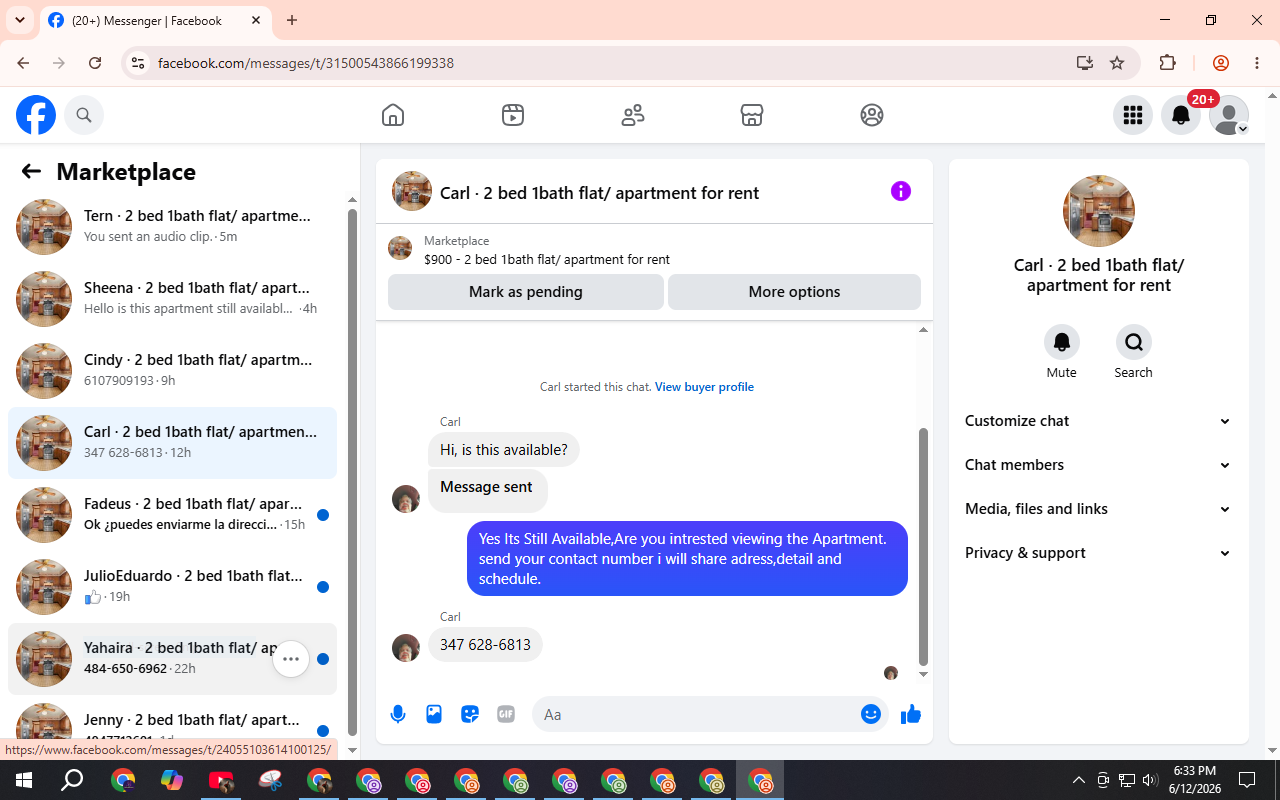This screenshot has width=1280, height=800.
Task: Open the Cindy conversation
Action: [172, 371]
